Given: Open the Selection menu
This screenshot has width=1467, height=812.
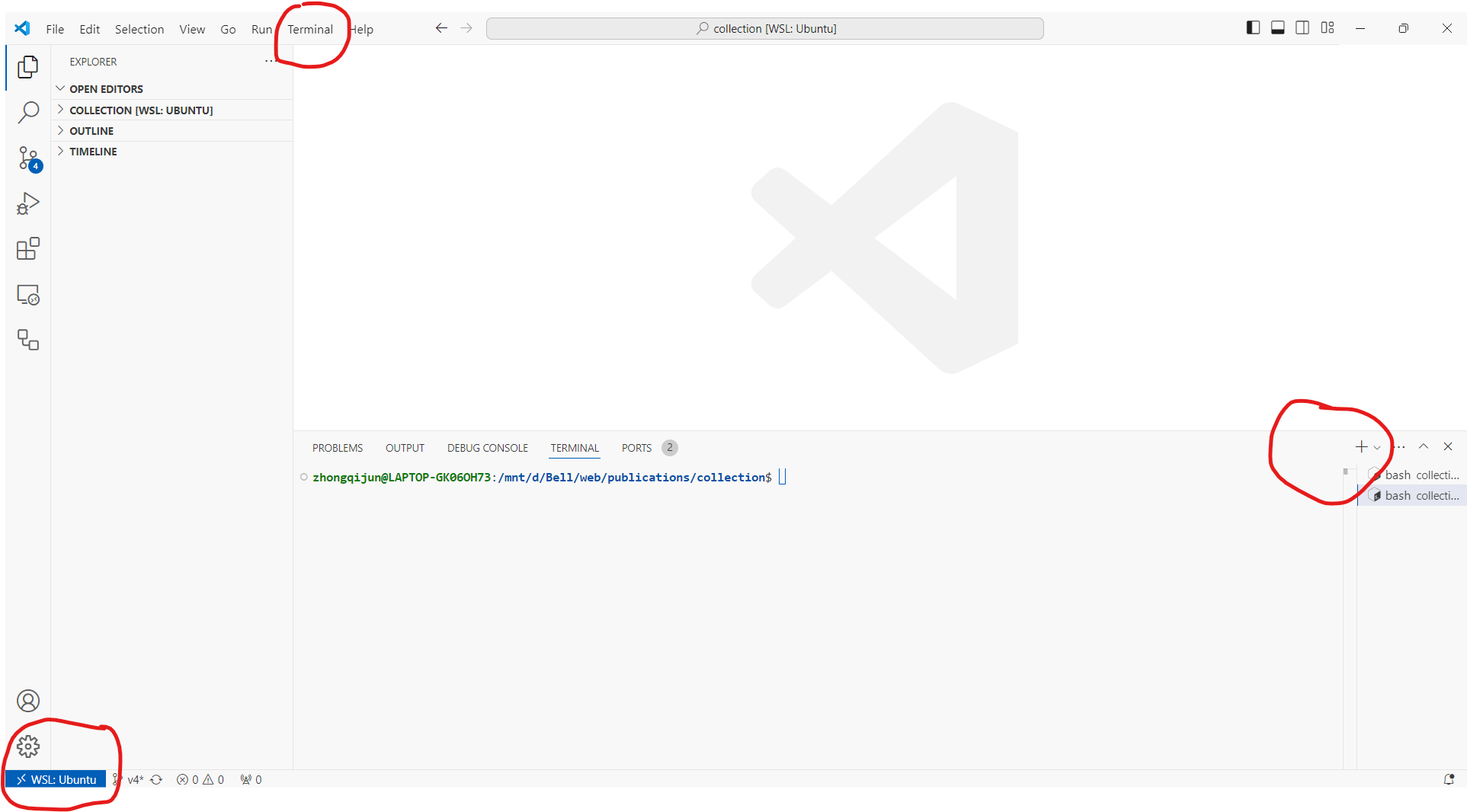Looking at the screenshot, I should point(139,29).
